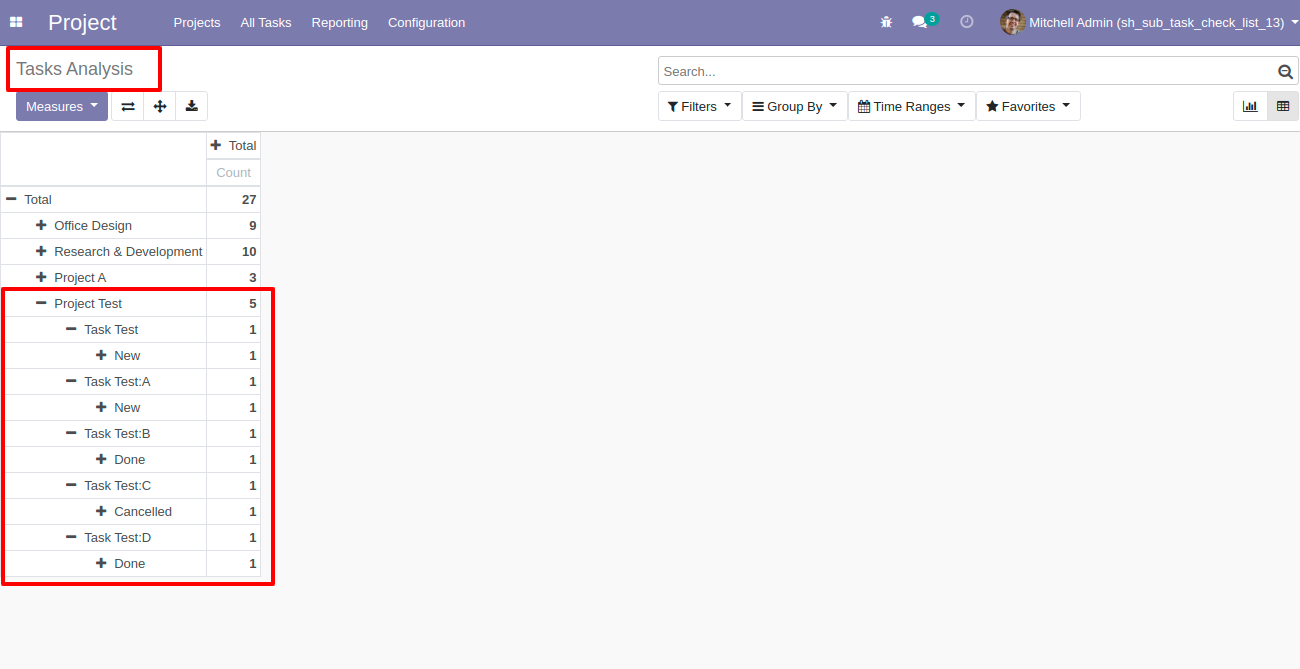The height and width of the screenshot is (669, 1300).
Task: Collapse the Task Test:C row
Action: pyautogui.click(x=104, y=485)
